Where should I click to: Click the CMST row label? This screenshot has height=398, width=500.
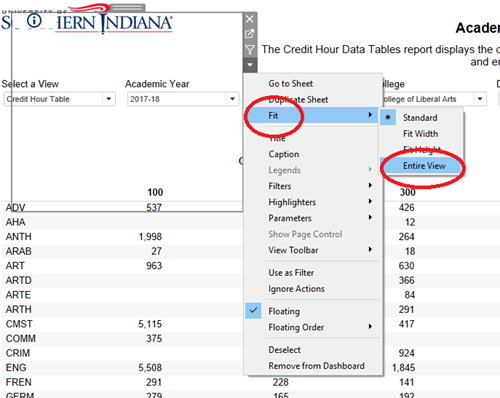19,324
